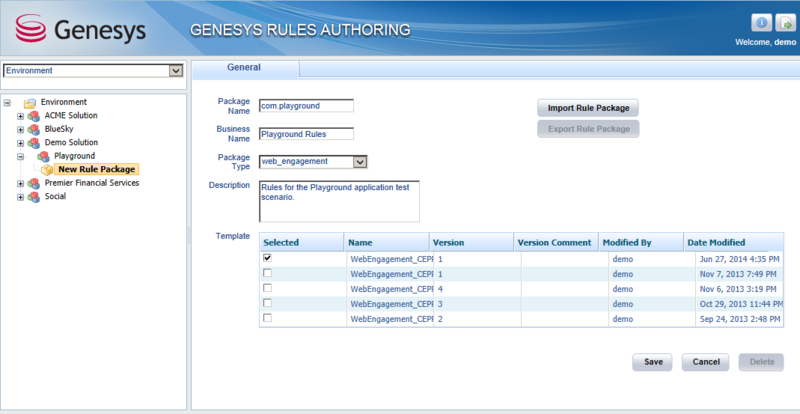Select New Rule Package tree item

tap(96, 169)
